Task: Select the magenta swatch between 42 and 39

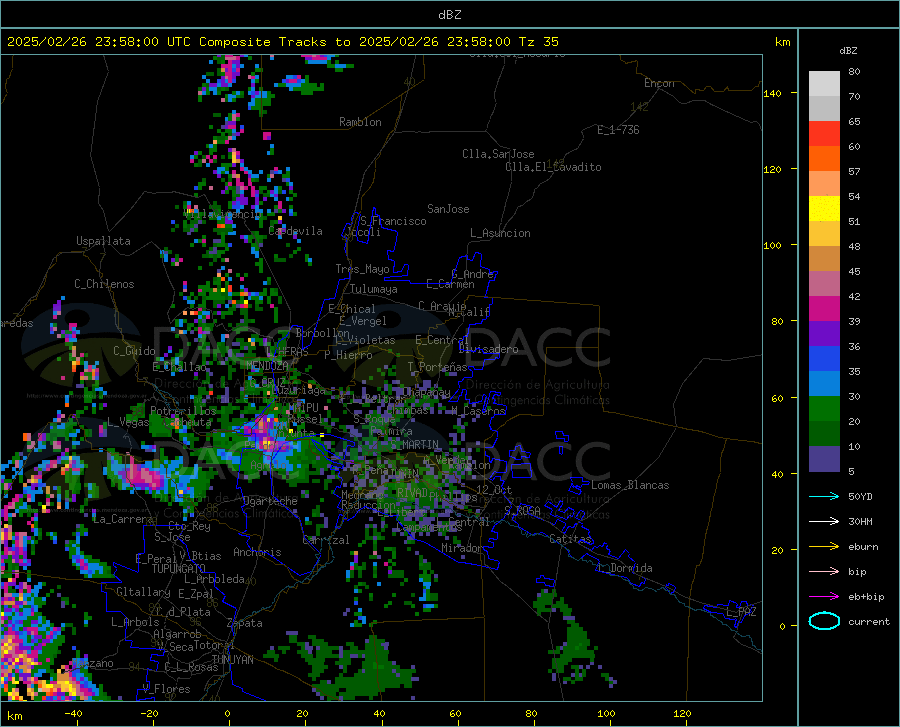Action: coord(824,309)
